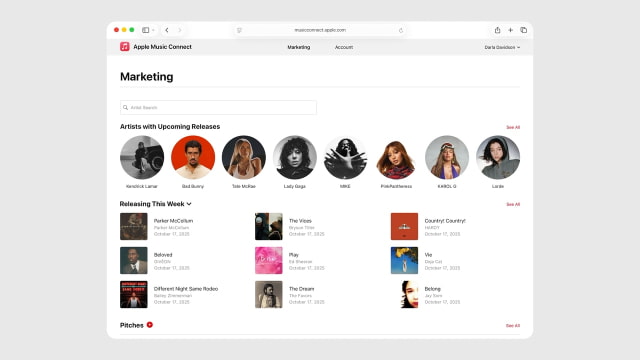Viewport: 640px width, 360px height.
Task: Open Tate McRae artist avatar
Action: 244,158
